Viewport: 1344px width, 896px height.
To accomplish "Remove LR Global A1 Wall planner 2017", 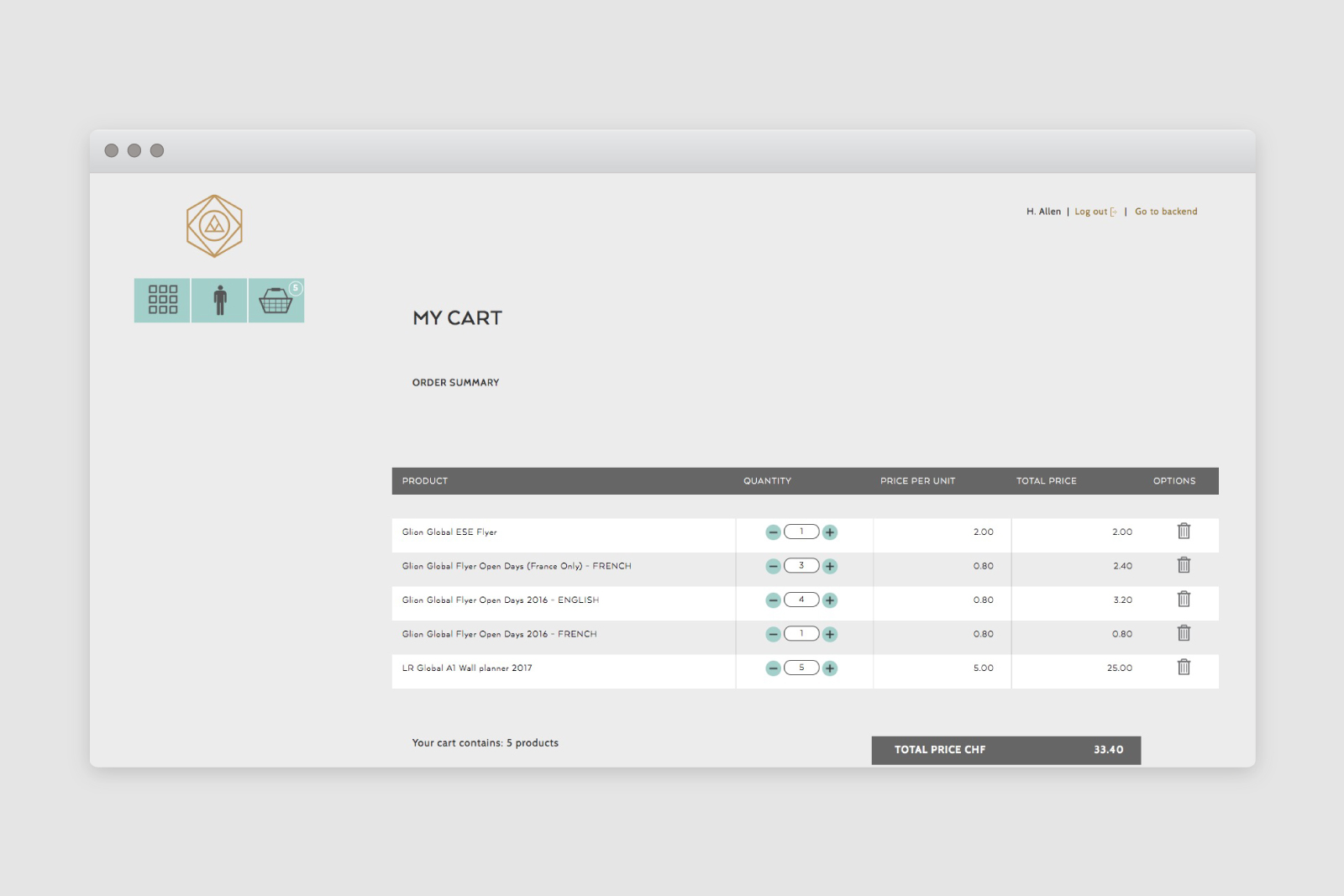I will tap(1184, 667).
